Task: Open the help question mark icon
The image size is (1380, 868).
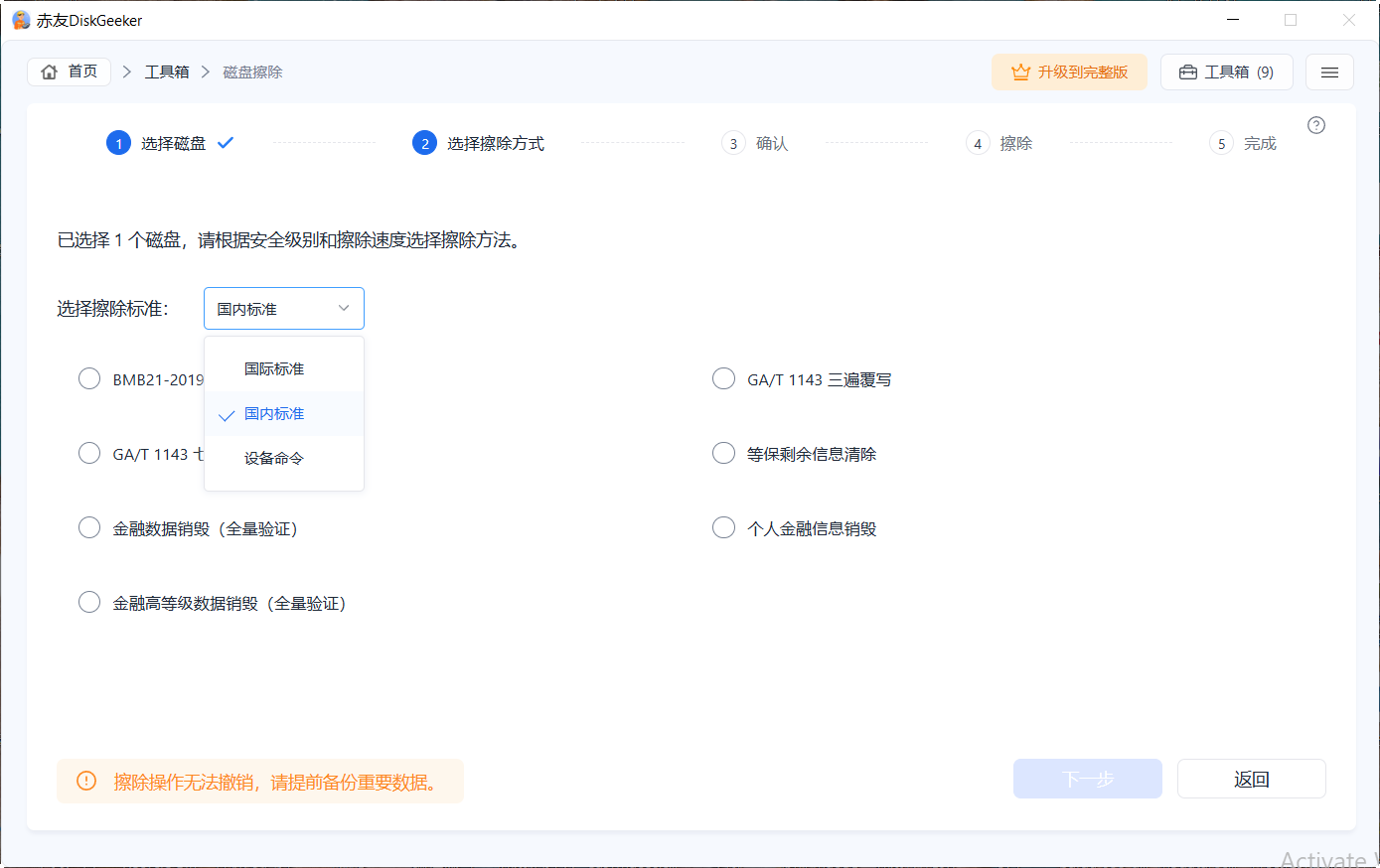Action: 1316,125
